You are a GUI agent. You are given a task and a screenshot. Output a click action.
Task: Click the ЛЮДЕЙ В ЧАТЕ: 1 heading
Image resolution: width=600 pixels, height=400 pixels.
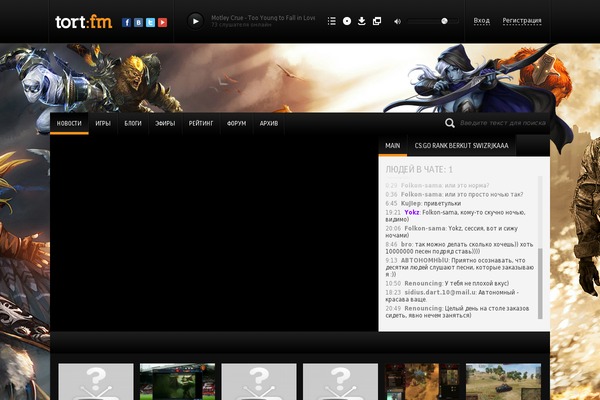419,170
